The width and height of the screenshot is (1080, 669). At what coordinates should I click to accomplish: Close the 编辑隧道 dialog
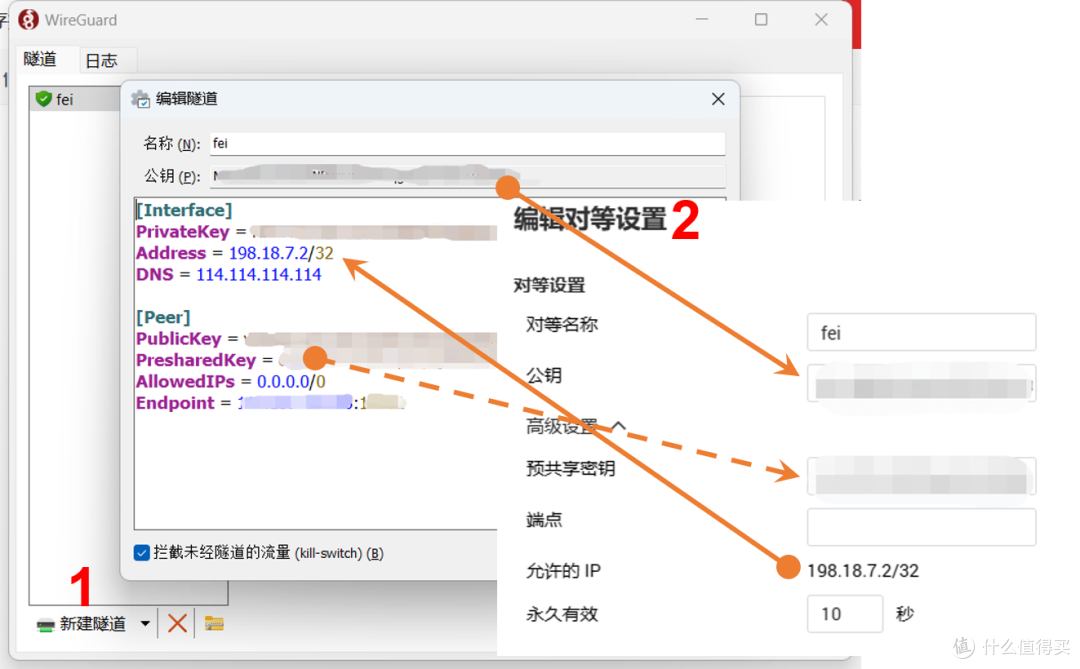[718, 99]
